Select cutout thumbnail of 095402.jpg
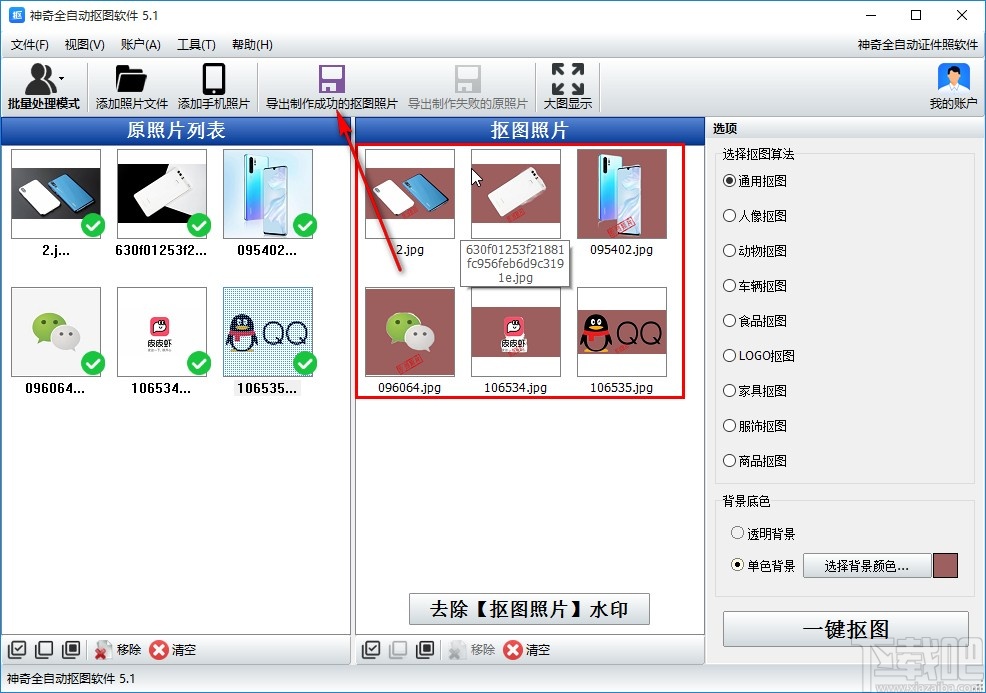Screen dimensions: 986x693 coord(622,194)
